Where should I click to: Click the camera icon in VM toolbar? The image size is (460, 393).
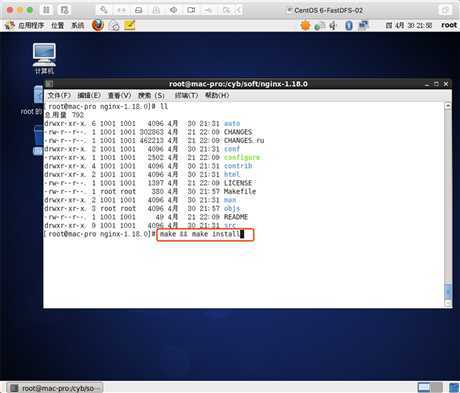pyautogui.click(x=191, y=10)
